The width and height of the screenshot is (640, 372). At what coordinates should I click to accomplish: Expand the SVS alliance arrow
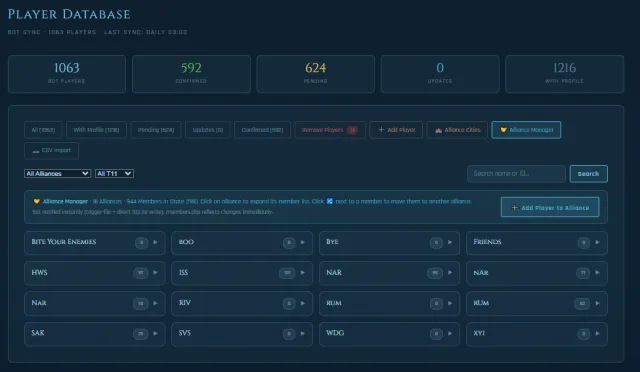303,333
